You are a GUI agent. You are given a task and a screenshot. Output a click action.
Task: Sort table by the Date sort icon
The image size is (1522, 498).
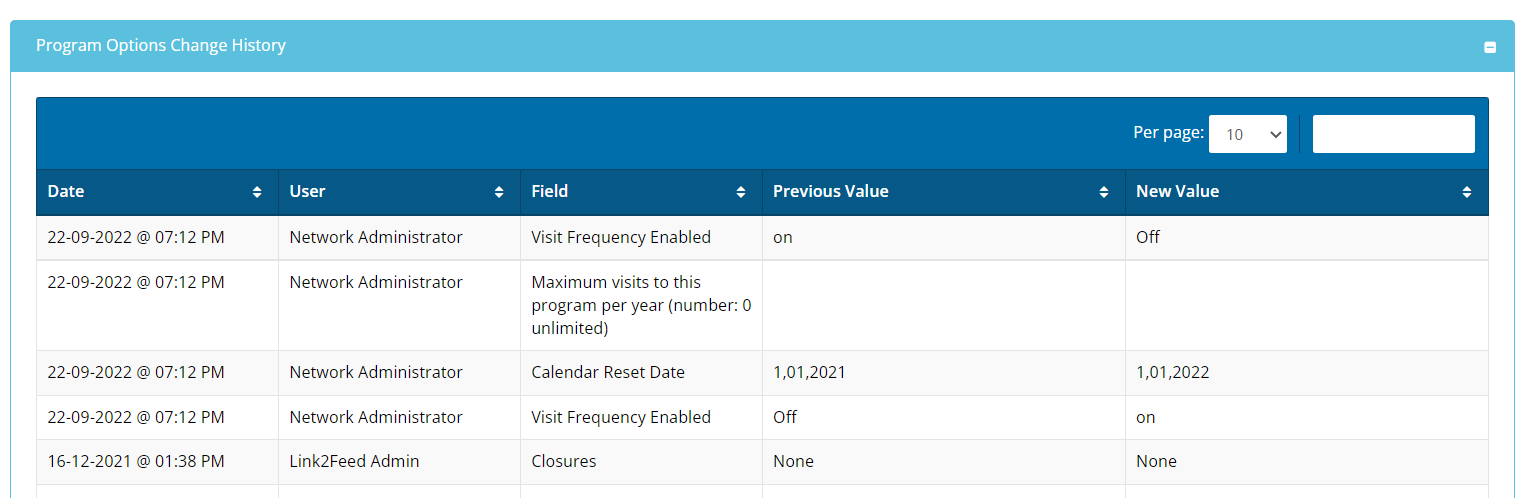(257, 192)
